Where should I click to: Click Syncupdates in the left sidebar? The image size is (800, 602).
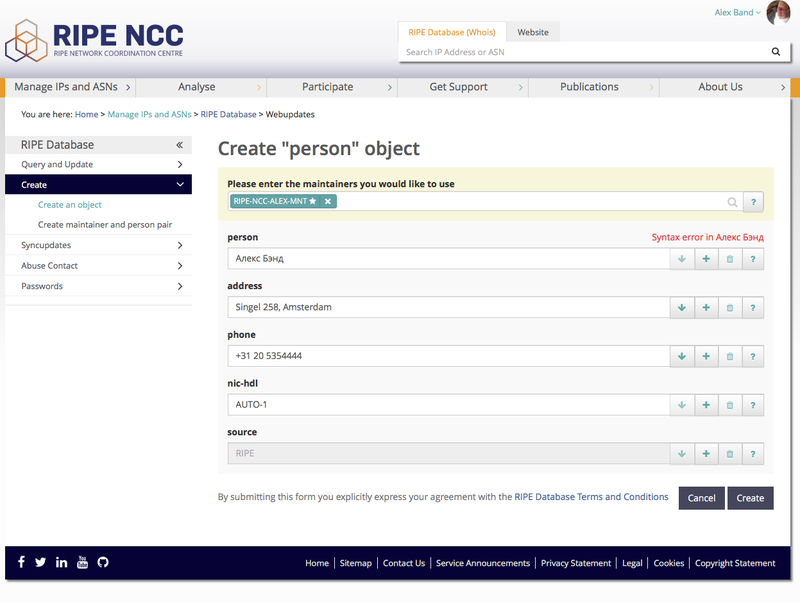tap(44, 245)
